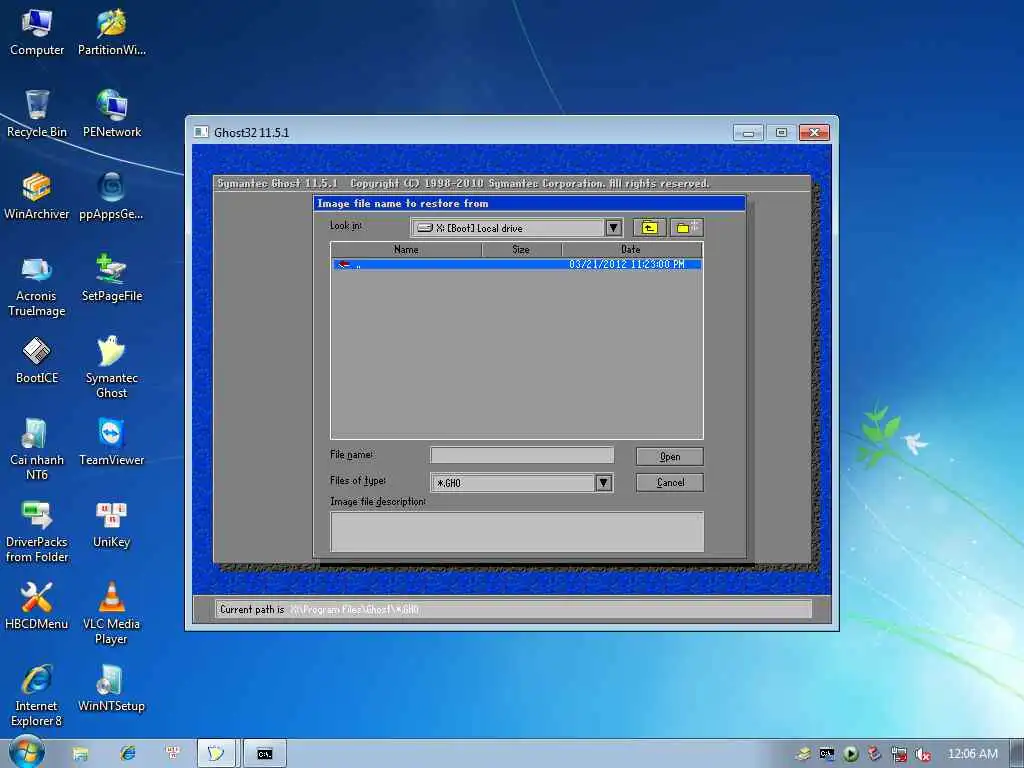
Task: Focus the File name input field
Action: pyautogui.click(x=522, y=455)
